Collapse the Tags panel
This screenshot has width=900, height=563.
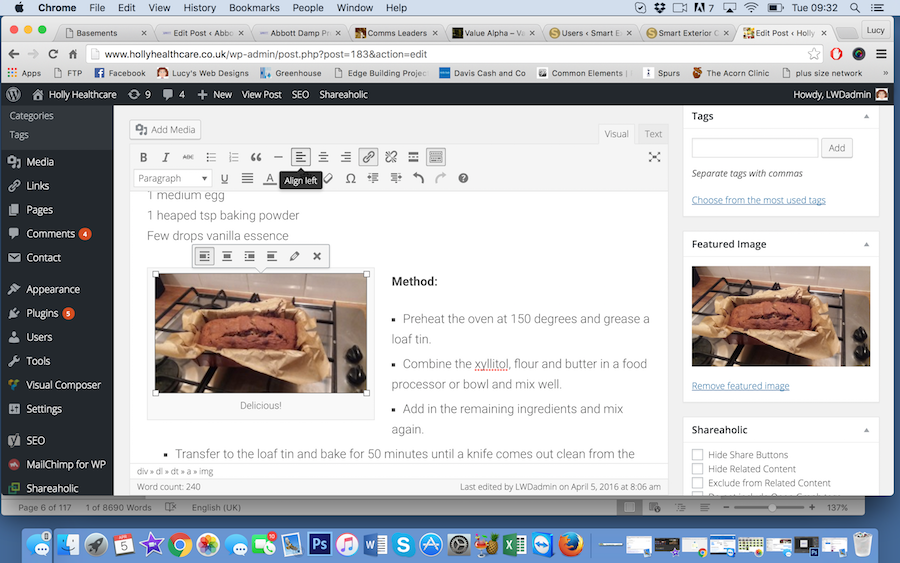point(866,117)
